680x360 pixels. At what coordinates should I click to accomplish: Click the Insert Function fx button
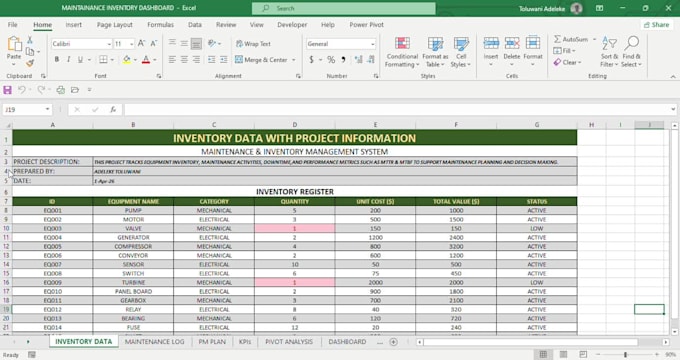(x=113, y=110)
